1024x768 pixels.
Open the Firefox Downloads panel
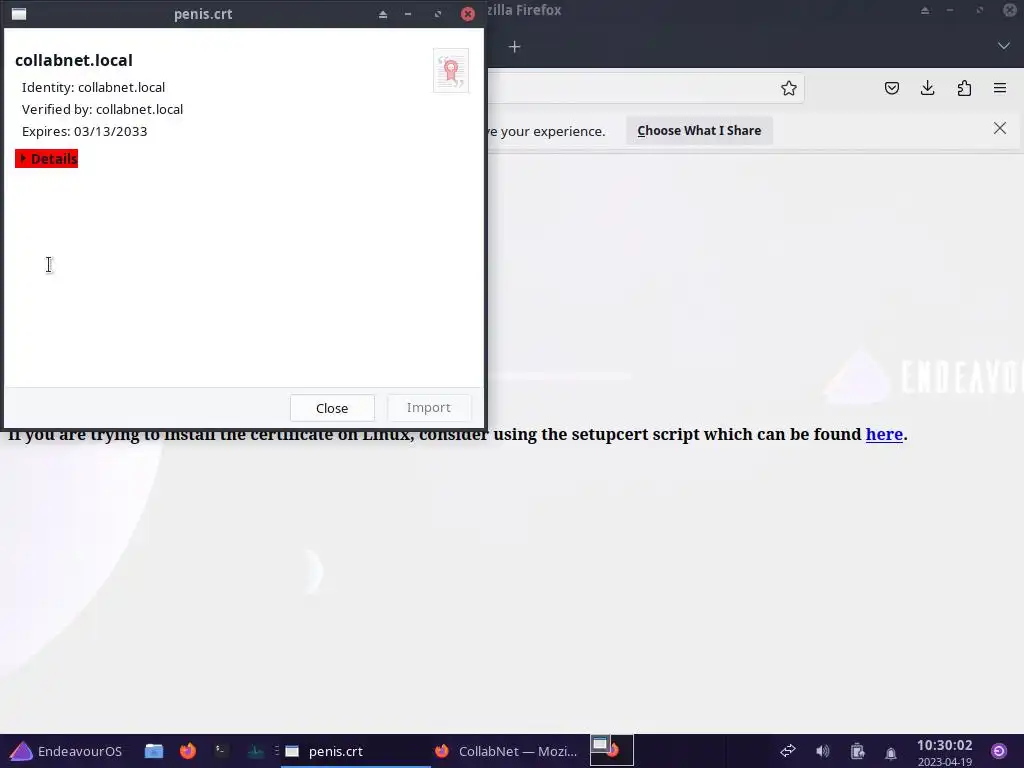[927, 88]
